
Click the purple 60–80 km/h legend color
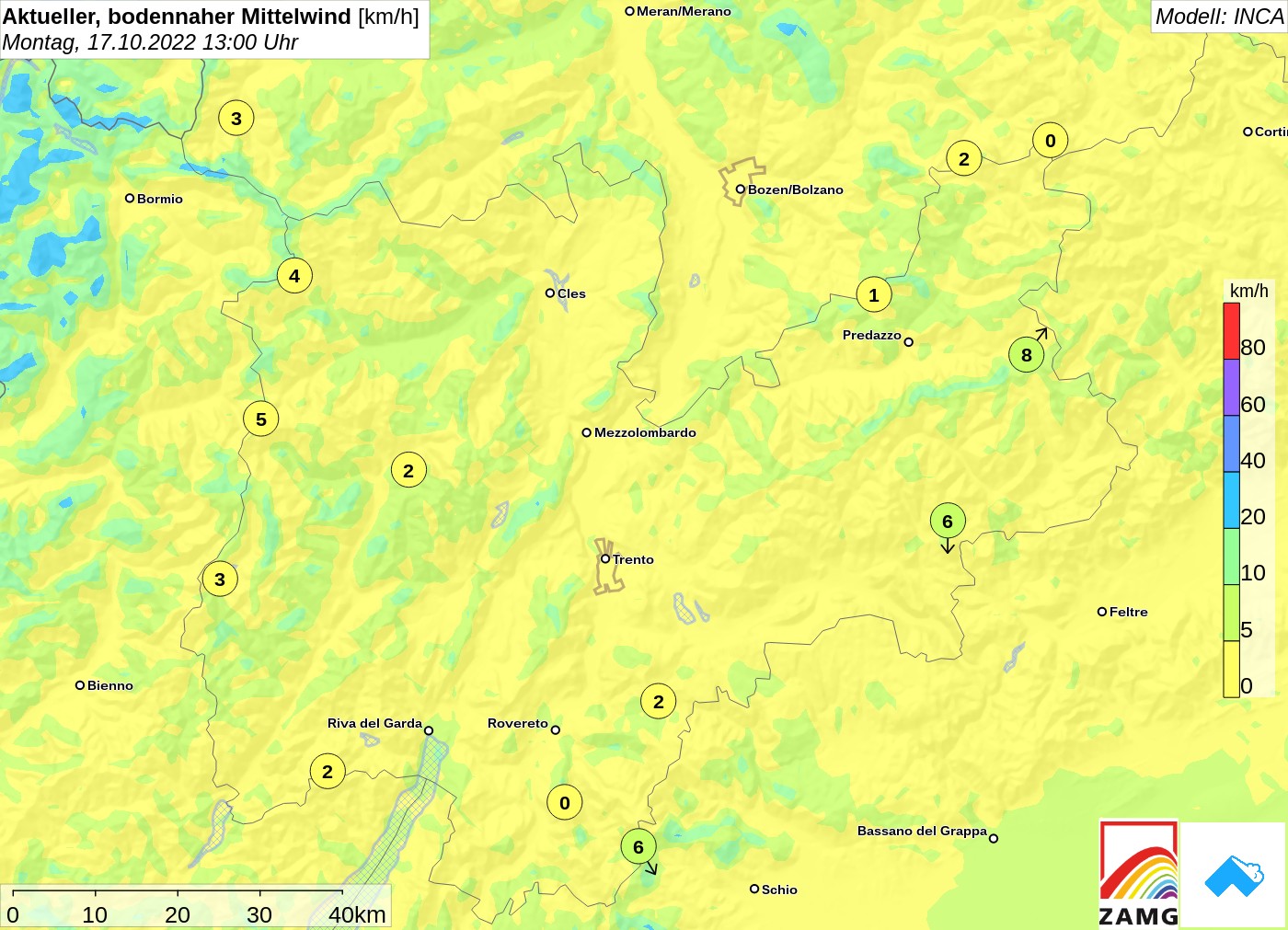(x=1231, y=387)
